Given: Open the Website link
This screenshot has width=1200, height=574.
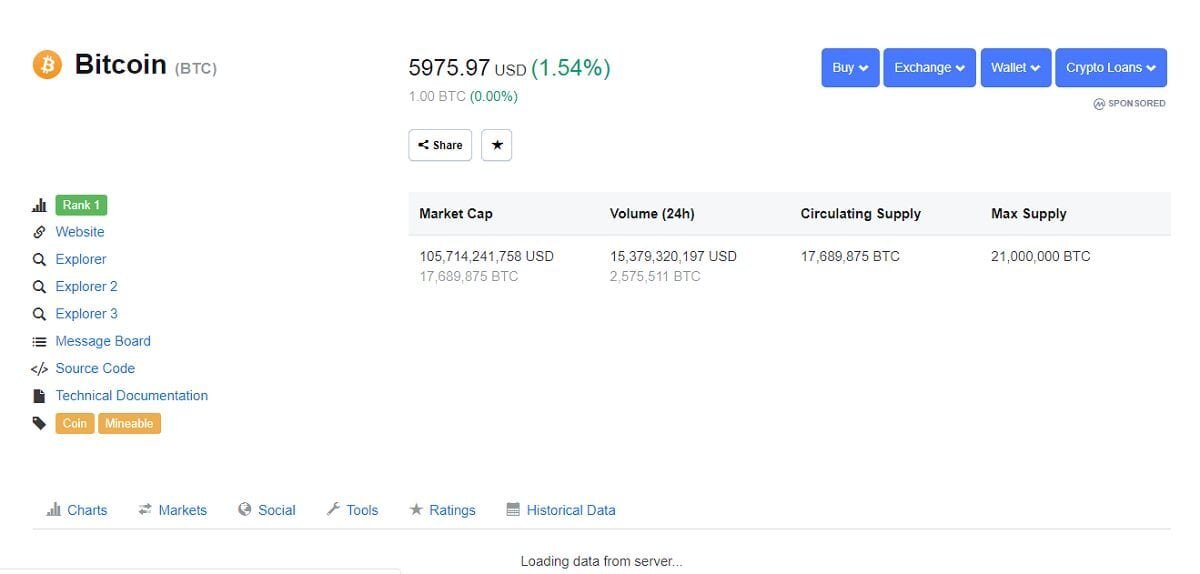Looking at the screenshot, I should [x=80, y=232].
